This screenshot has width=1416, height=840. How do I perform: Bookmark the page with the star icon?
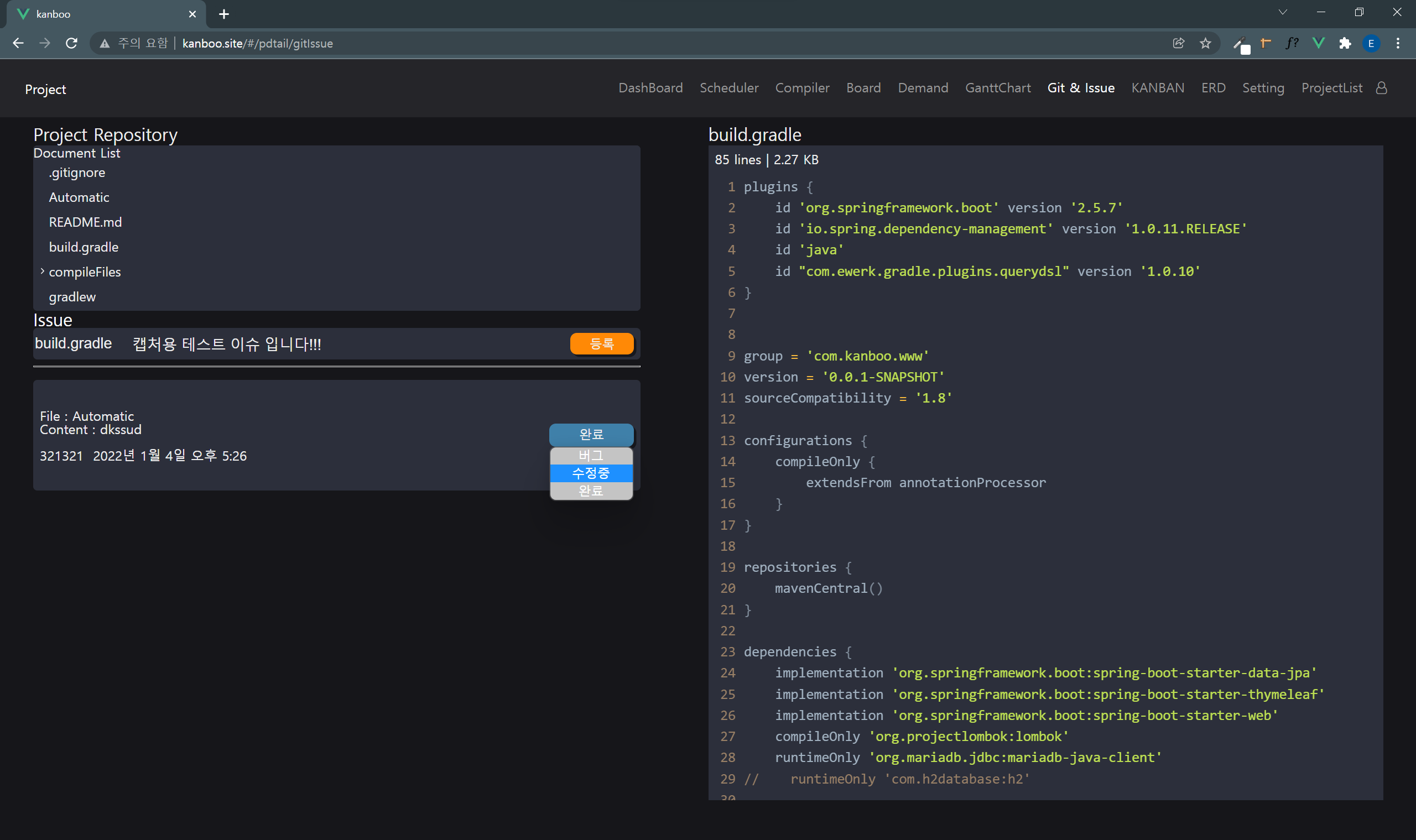pos(1205,43)
